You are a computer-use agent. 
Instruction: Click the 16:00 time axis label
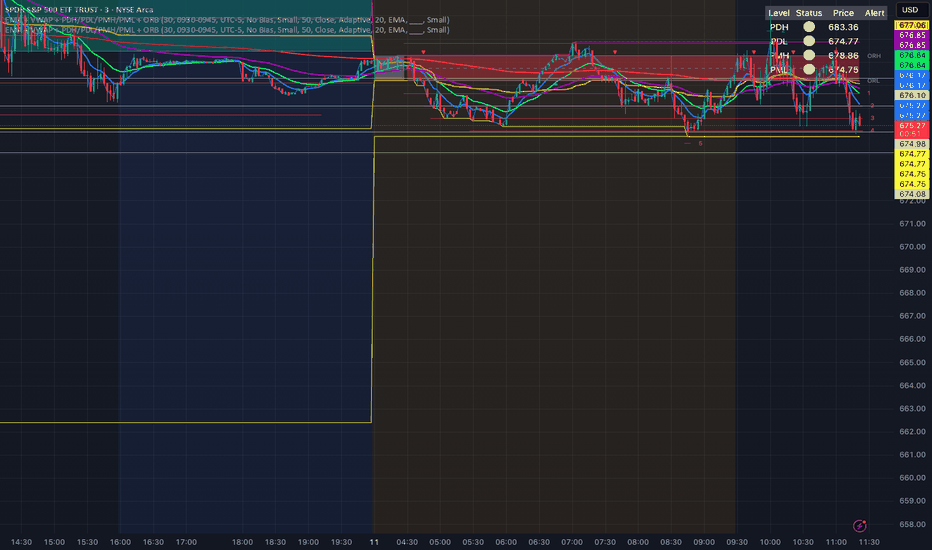pyautogui.click(x=119, y=541)
